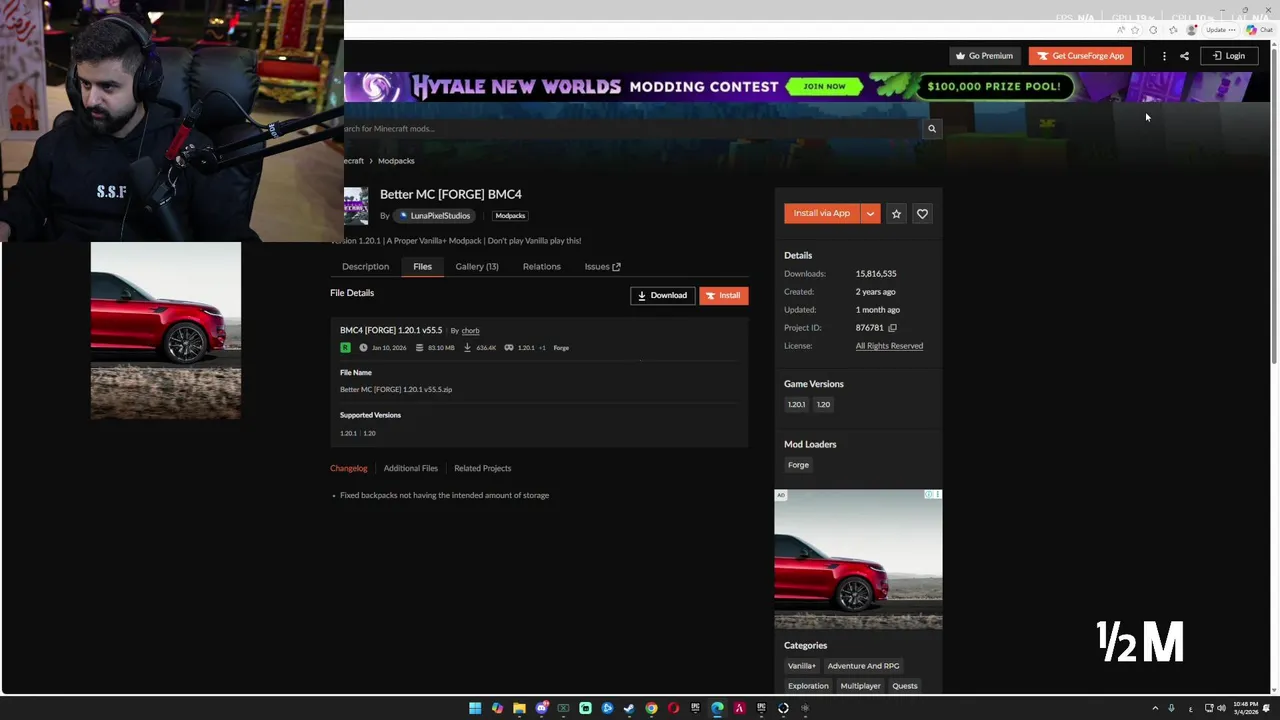Screen dimensions: 1280x720
Task: Click Join Now on Hytale banner
Action: 824,86
